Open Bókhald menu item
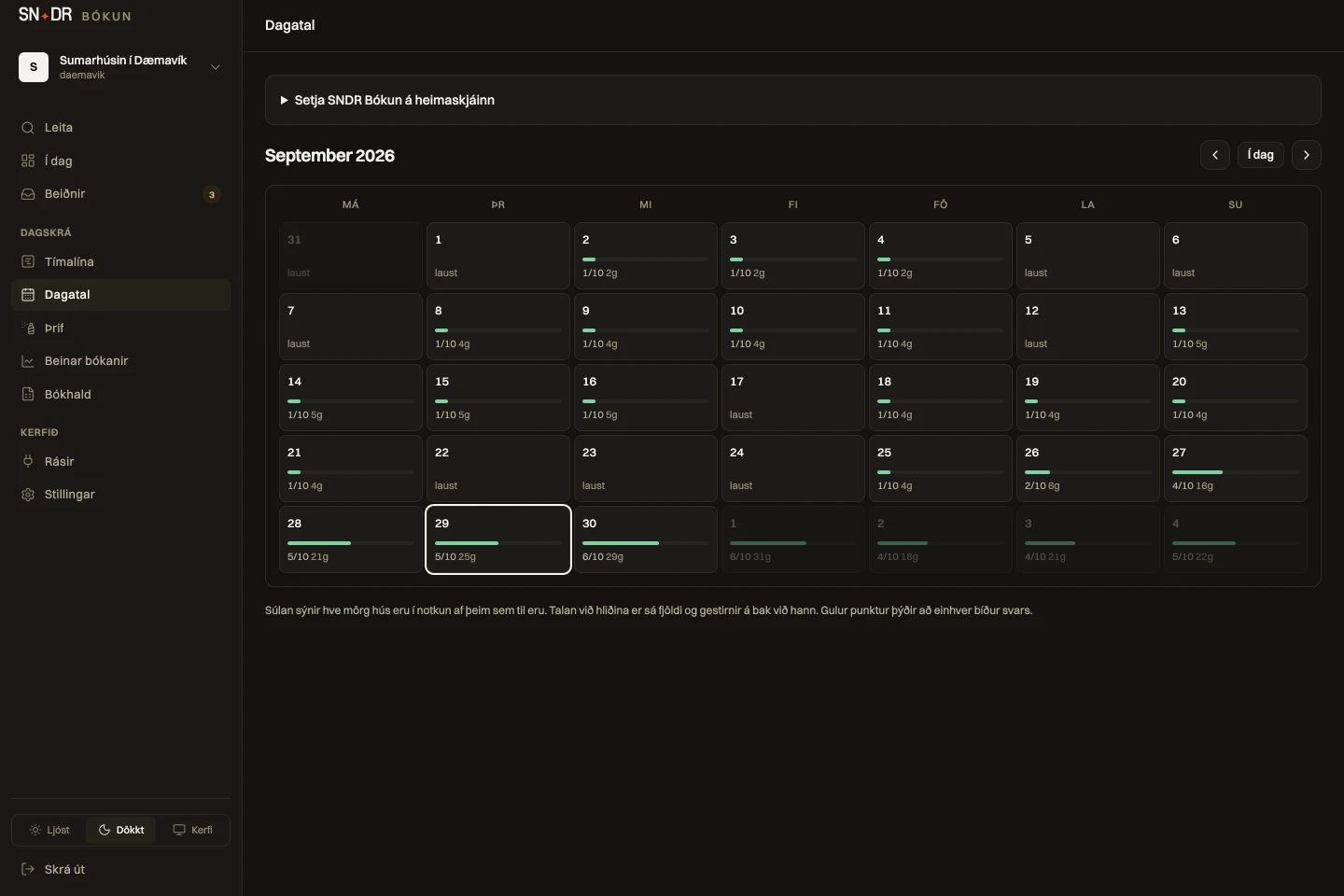 120,394
